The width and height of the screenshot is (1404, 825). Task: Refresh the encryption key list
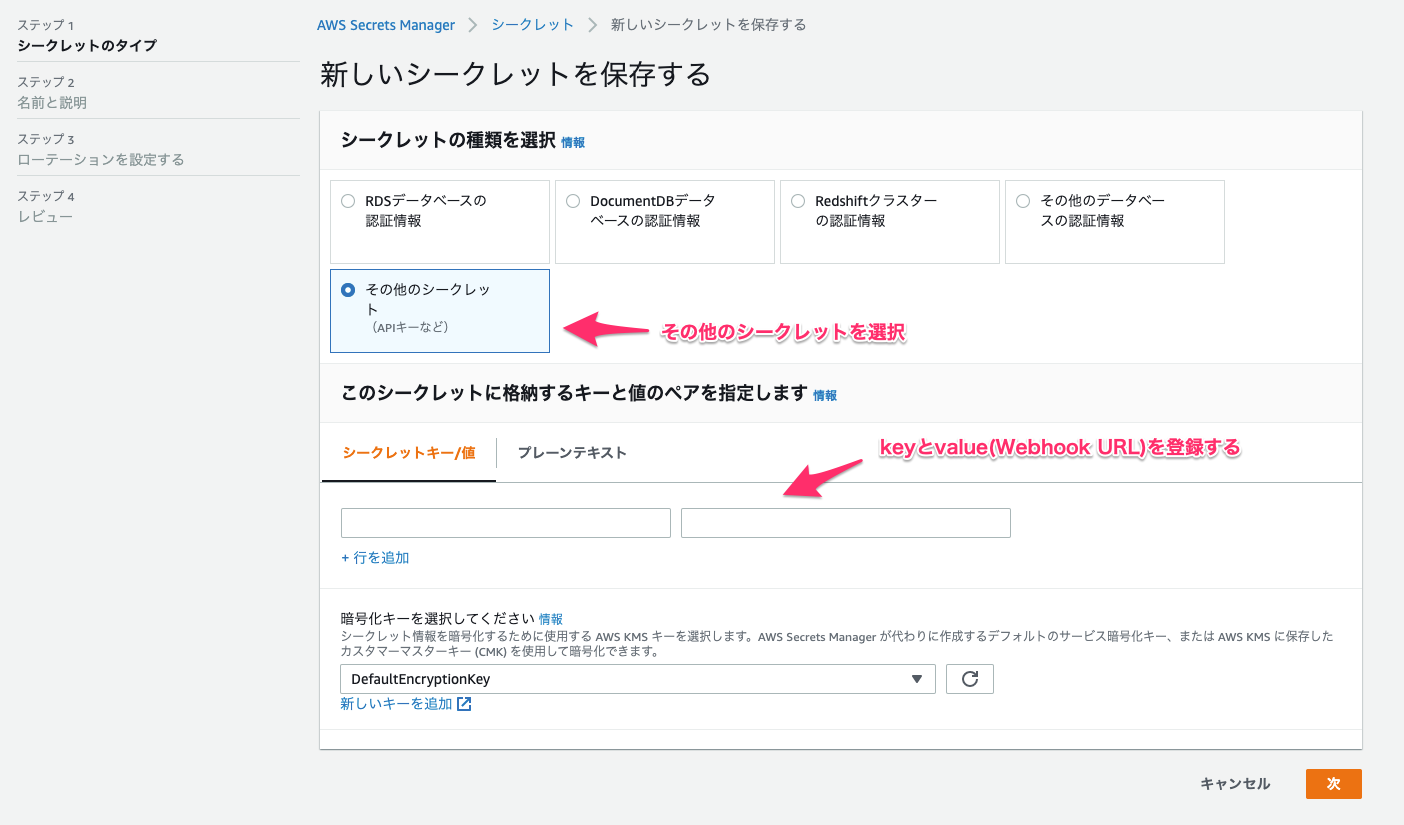tap(969, 679)
